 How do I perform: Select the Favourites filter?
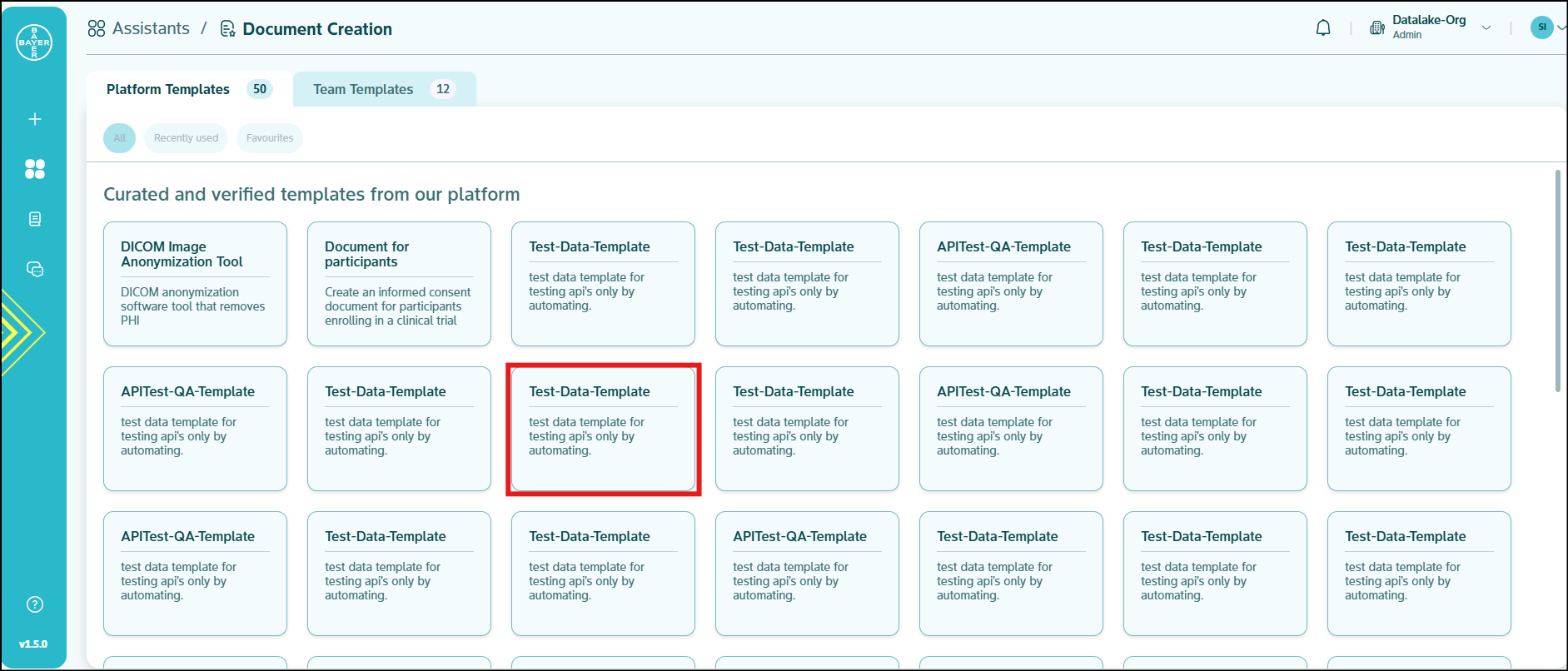[x=270, y=138]
